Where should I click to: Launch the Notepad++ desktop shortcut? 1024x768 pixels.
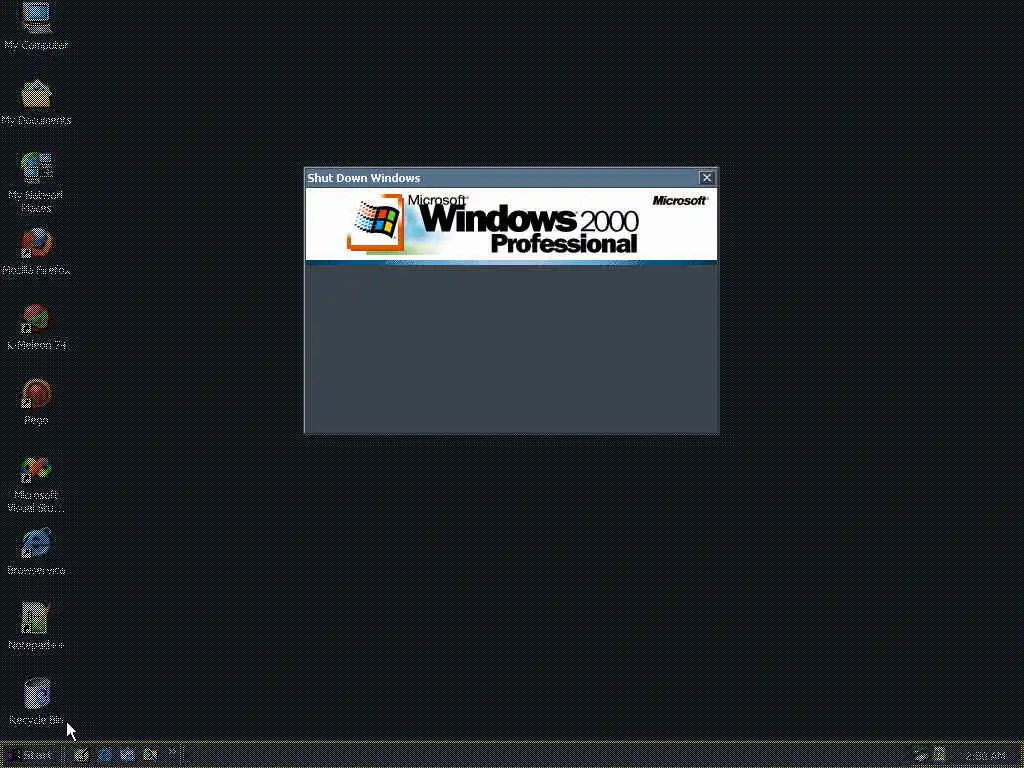(36, 626)
